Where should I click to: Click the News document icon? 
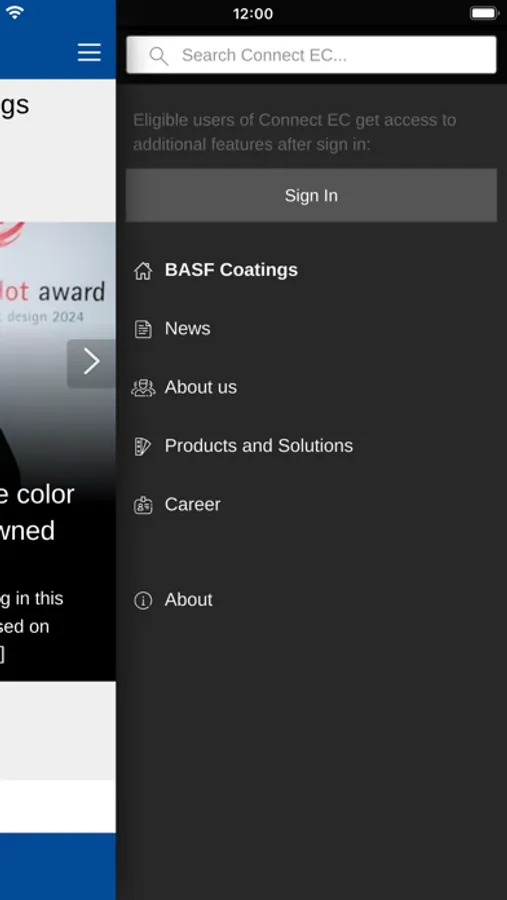coord(143,329)
